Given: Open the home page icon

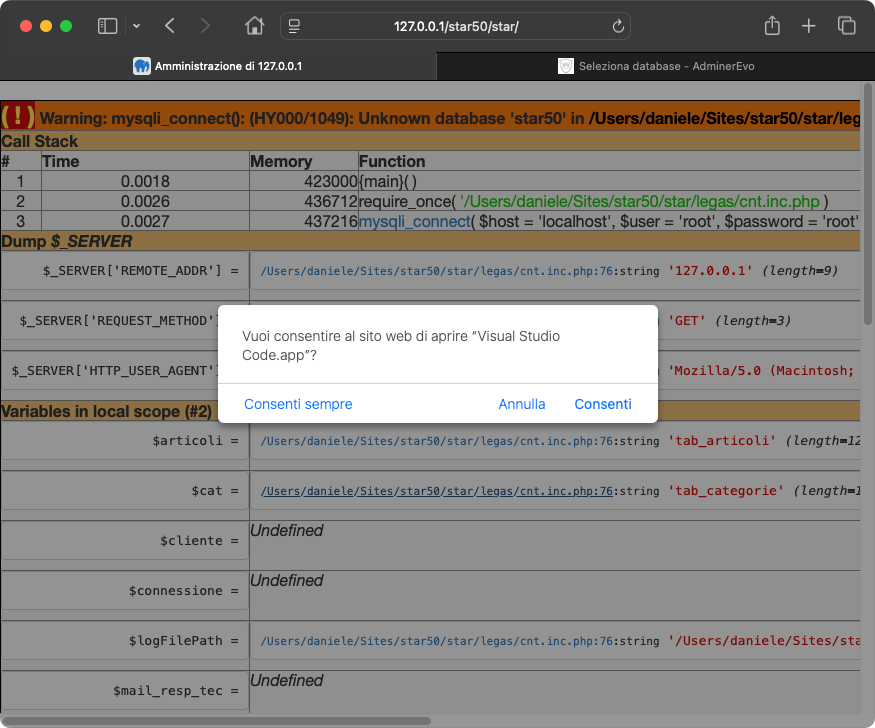Looking at the screenshot, I should [x=254, y=26].
